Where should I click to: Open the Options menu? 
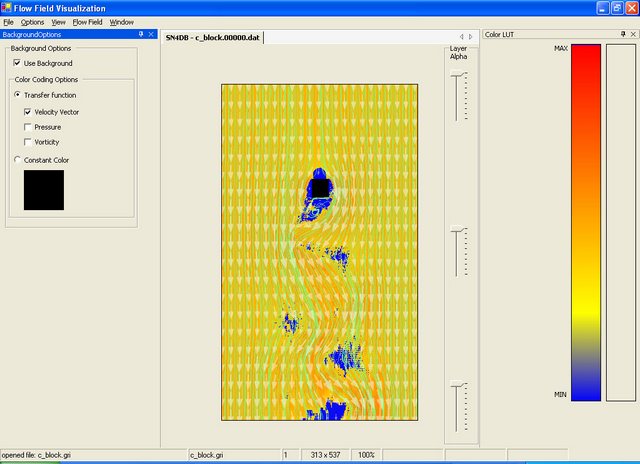[32, 21]
